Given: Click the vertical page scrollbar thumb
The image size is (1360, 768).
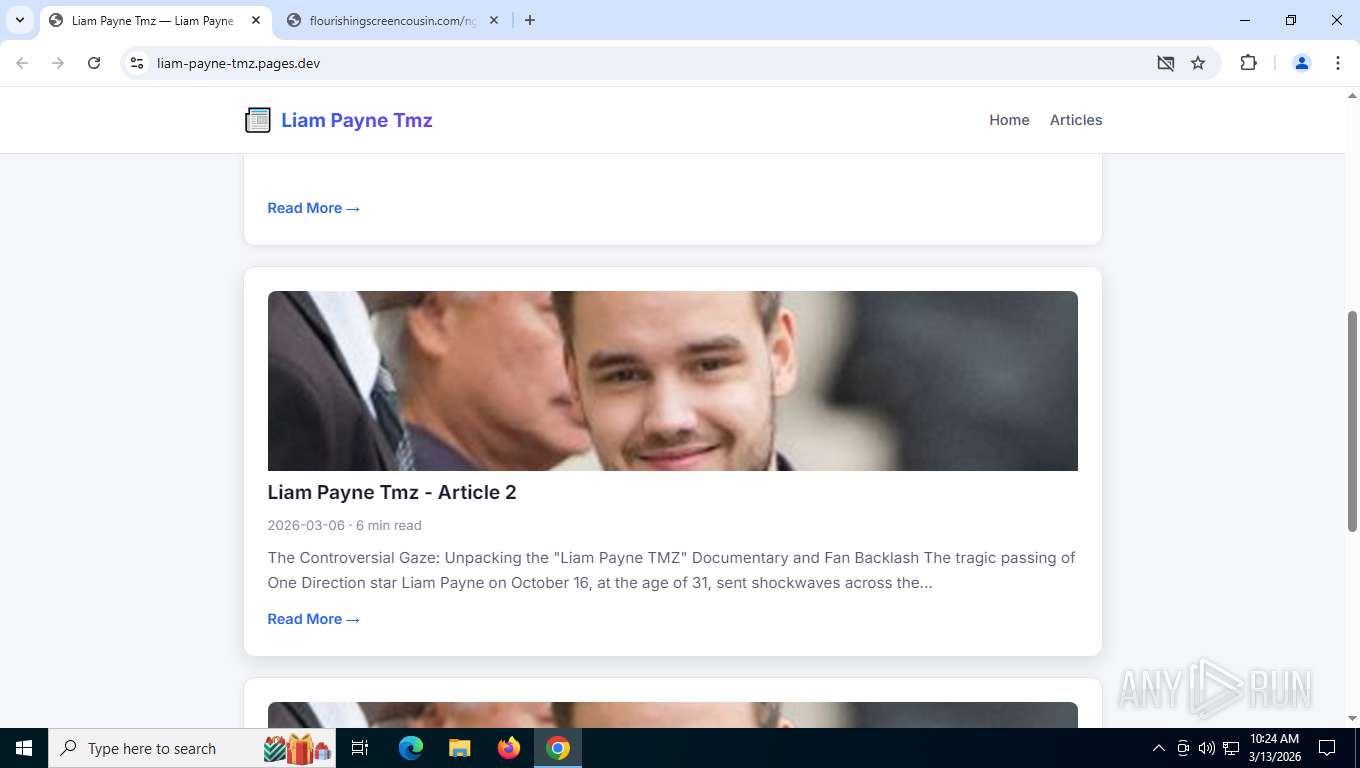Looking at the screenshot, I should [x=1353, y=421].
